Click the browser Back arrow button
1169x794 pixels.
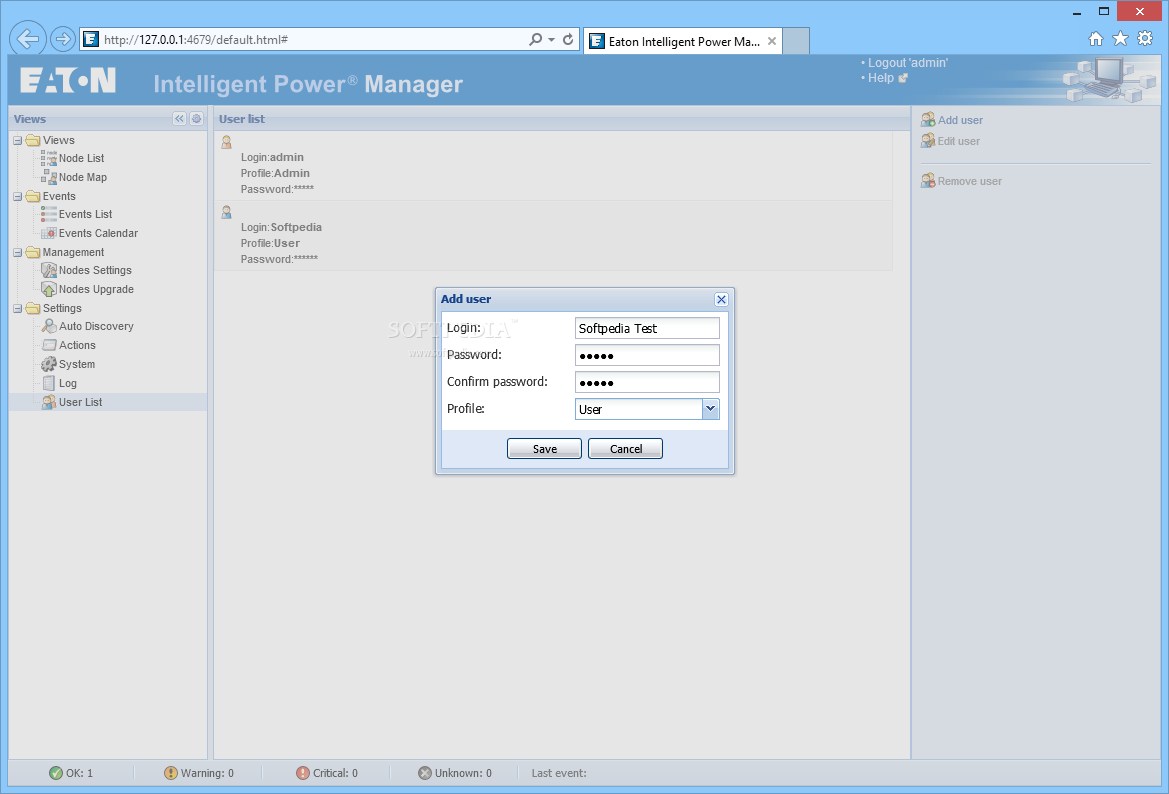pos(28,39)
